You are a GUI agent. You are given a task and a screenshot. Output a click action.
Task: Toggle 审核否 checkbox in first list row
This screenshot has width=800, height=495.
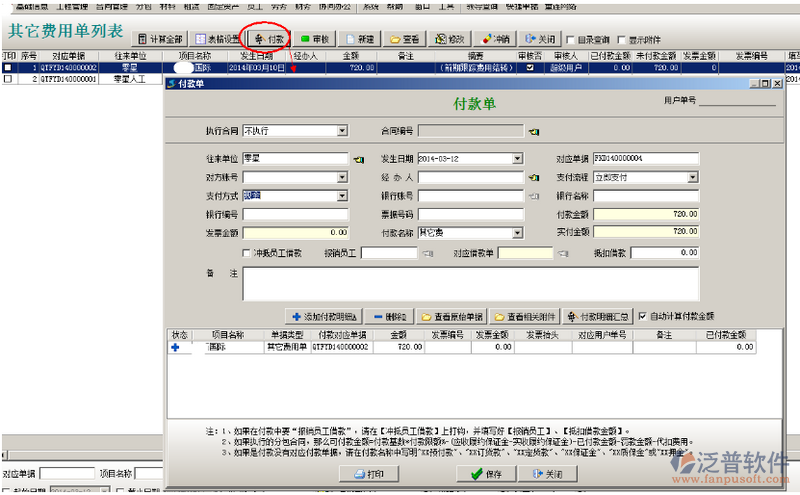[x=530, y=67]
